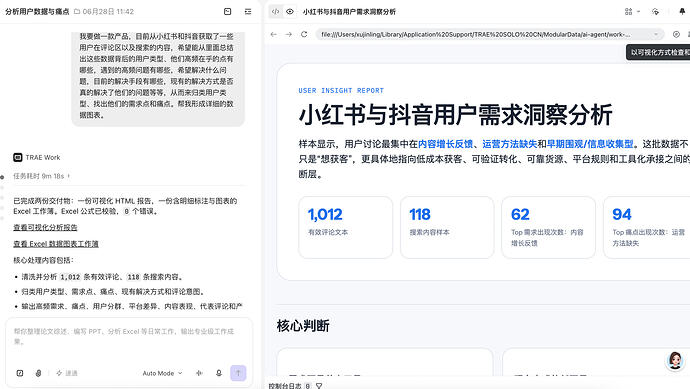Image resolution: width=690 pixels, height=389 pixels.
Task: Go back with the browser back arrow
Action: [x=274, y=34]
